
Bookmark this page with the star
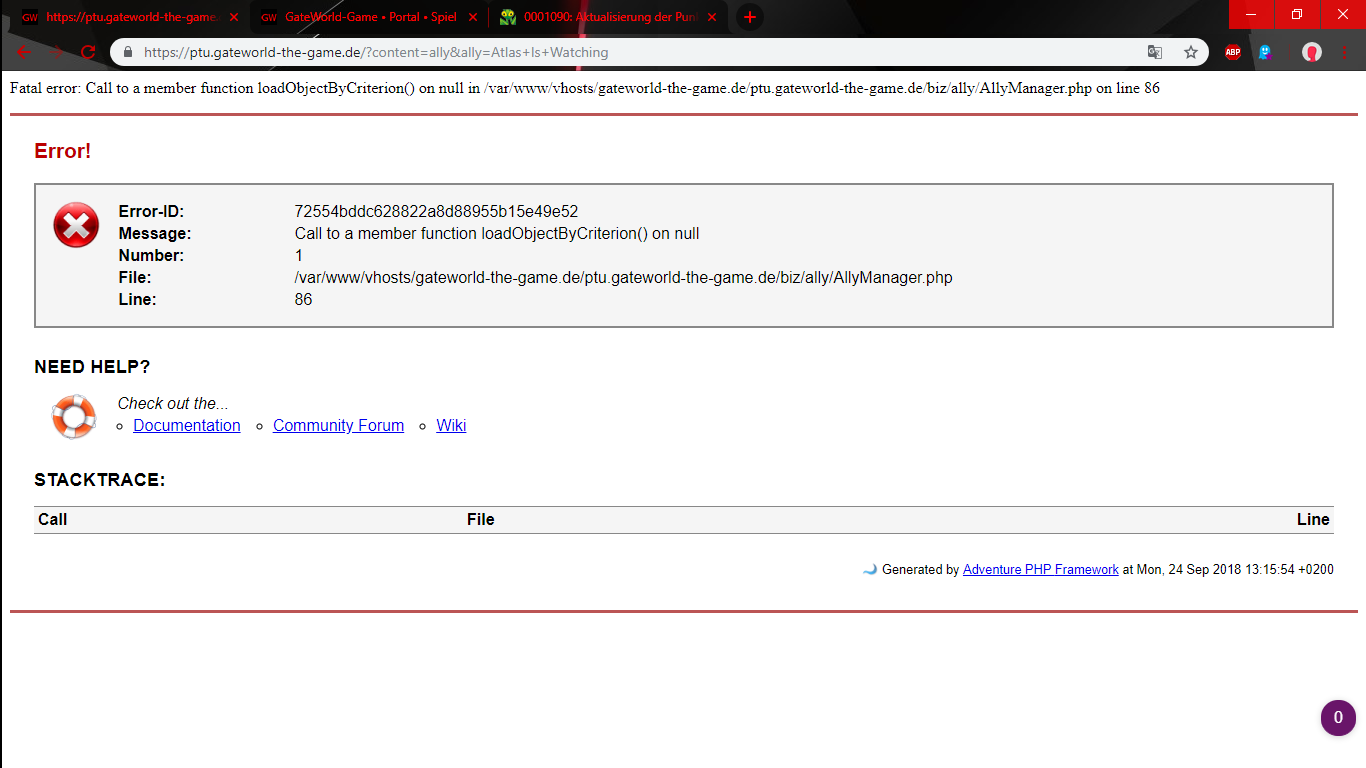1190,53
